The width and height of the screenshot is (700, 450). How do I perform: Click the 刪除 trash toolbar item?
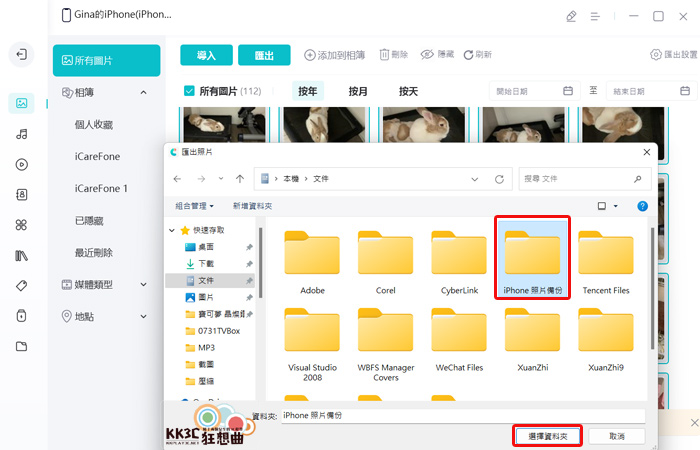click(x=393, y=54)
